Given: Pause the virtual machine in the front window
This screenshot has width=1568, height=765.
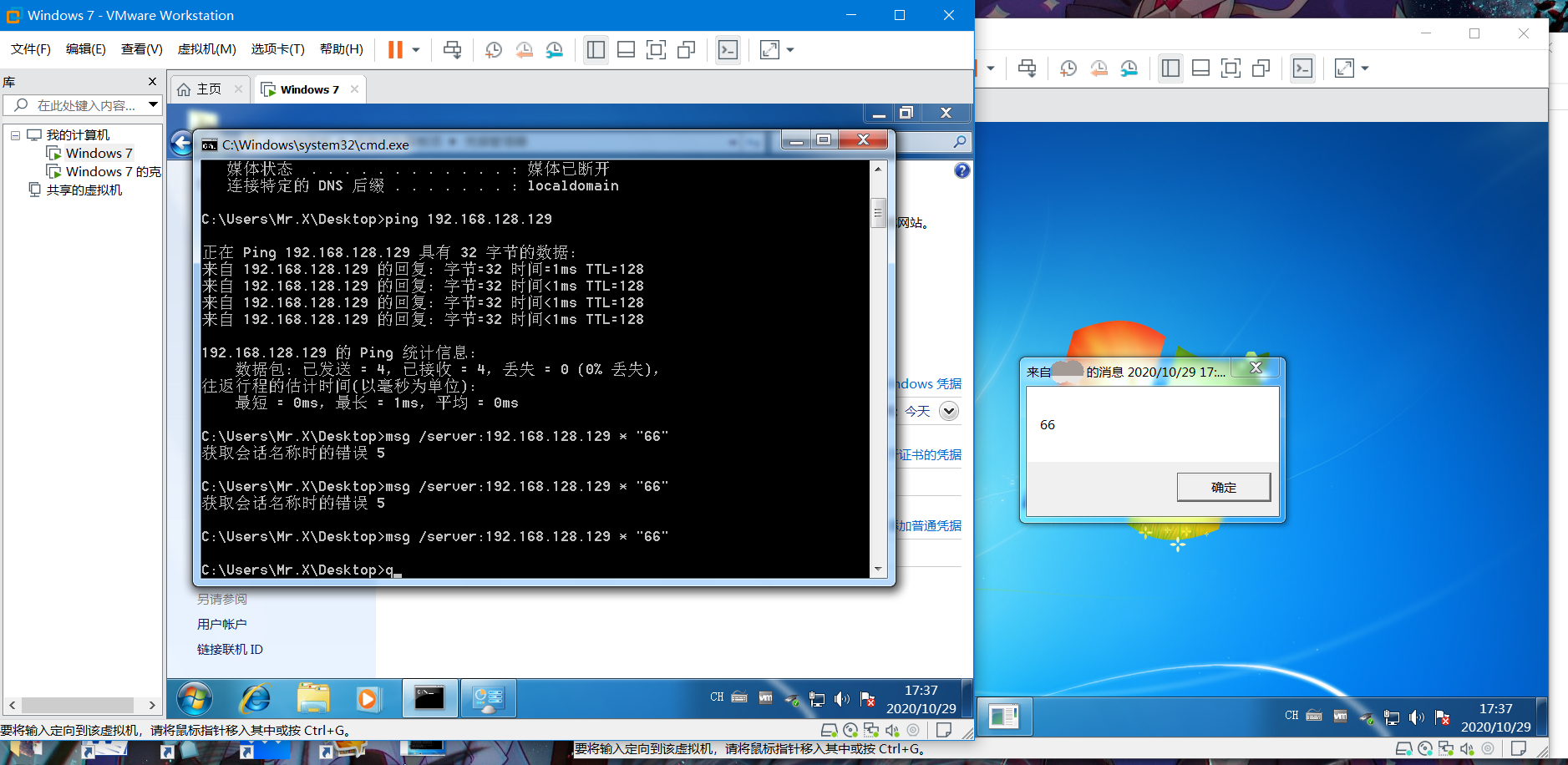Looking at the screenshot, I should [x=395, y=50].
